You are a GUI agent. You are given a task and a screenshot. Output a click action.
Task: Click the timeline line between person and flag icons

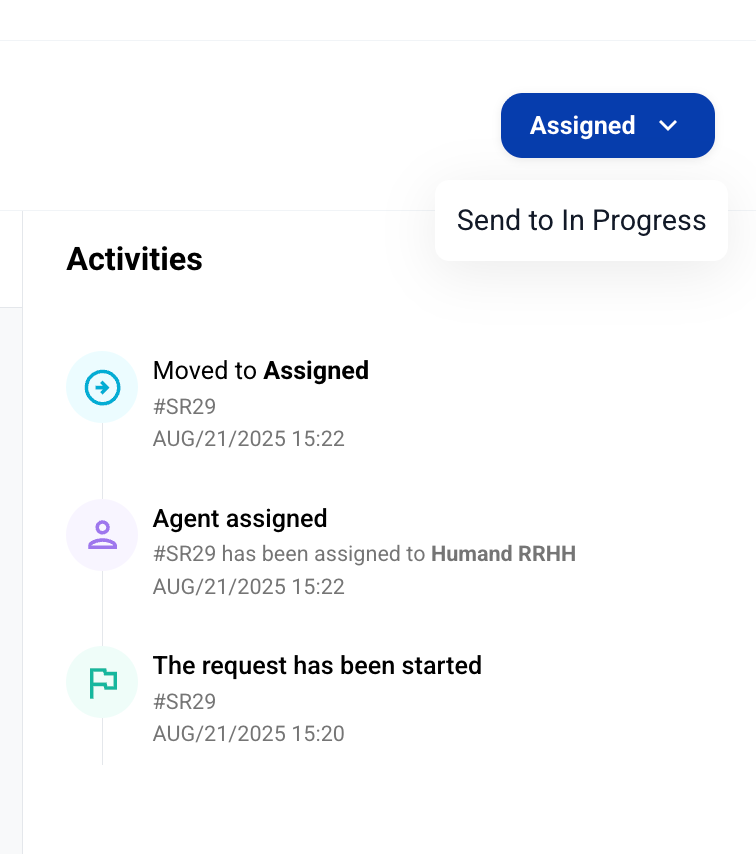[102, 609]
